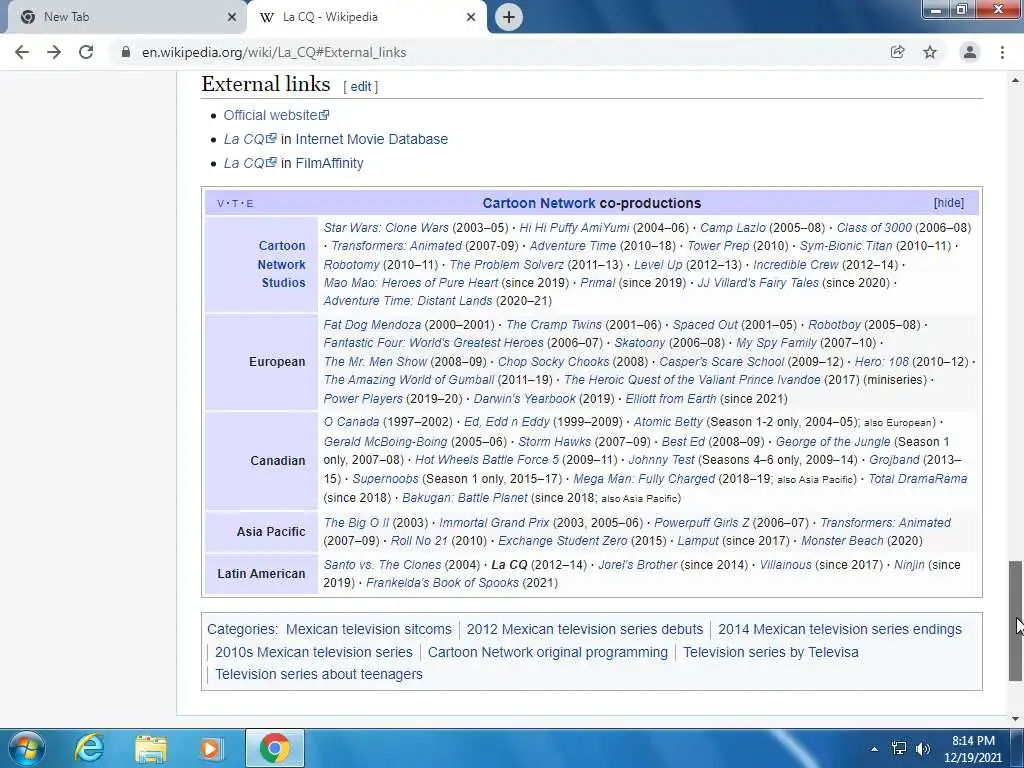This screenshot has height=768, width=1024.
Task: Open Bakugan: Battle Planet link
Action: (465, 498)
